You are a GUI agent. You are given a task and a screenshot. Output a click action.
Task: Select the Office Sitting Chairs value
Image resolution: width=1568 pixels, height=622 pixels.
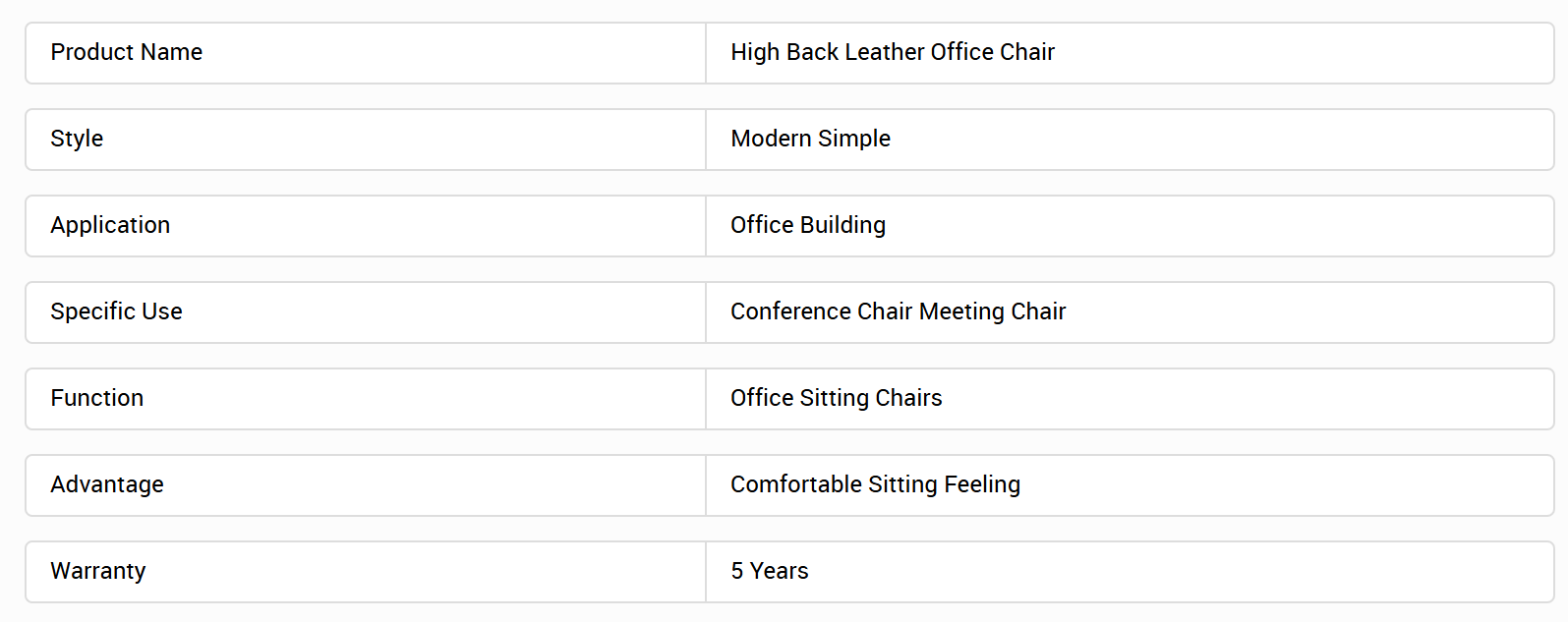pyautogui.click(x=836, y=398)
